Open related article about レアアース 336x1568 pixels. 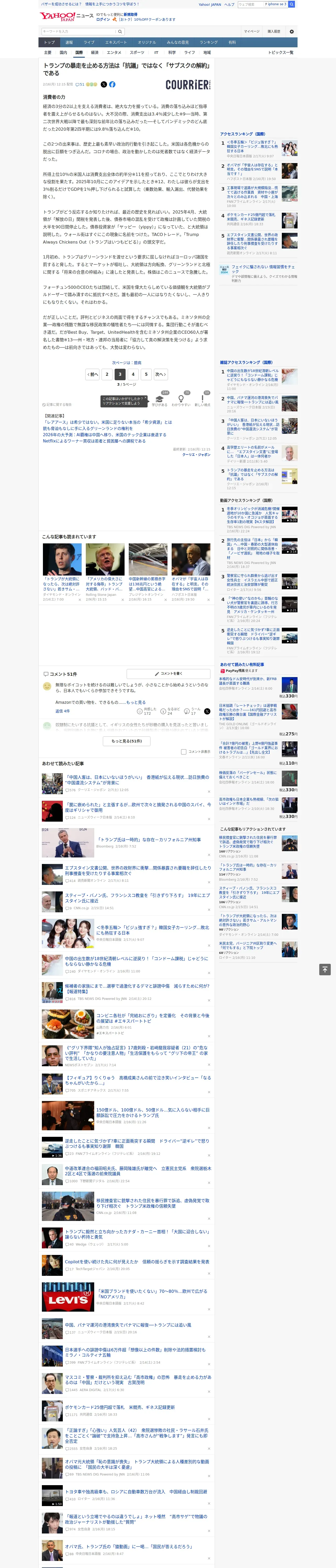pos(107,422)
